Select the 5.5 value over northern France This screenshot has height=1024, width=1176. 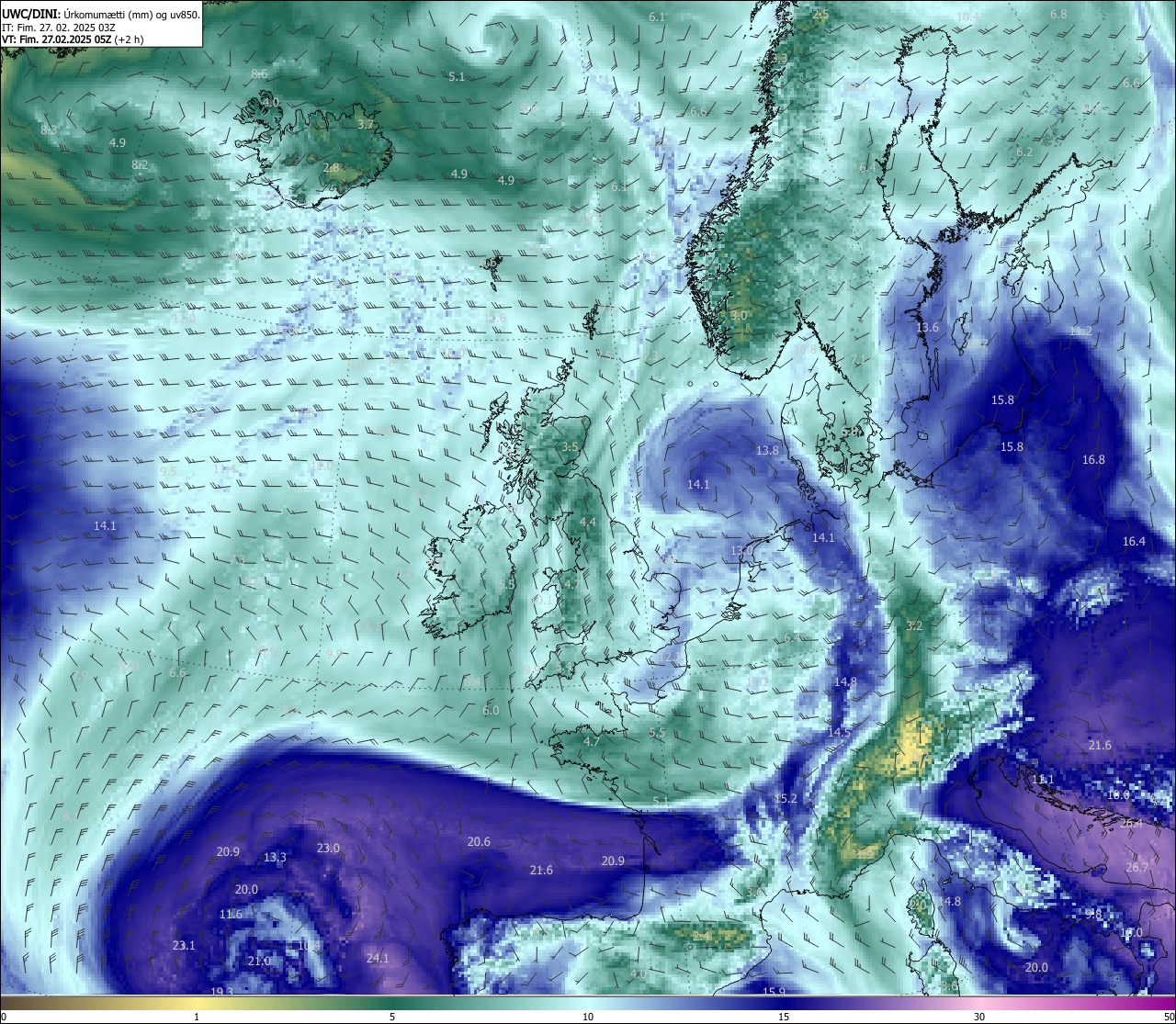(x=657, y=732)
